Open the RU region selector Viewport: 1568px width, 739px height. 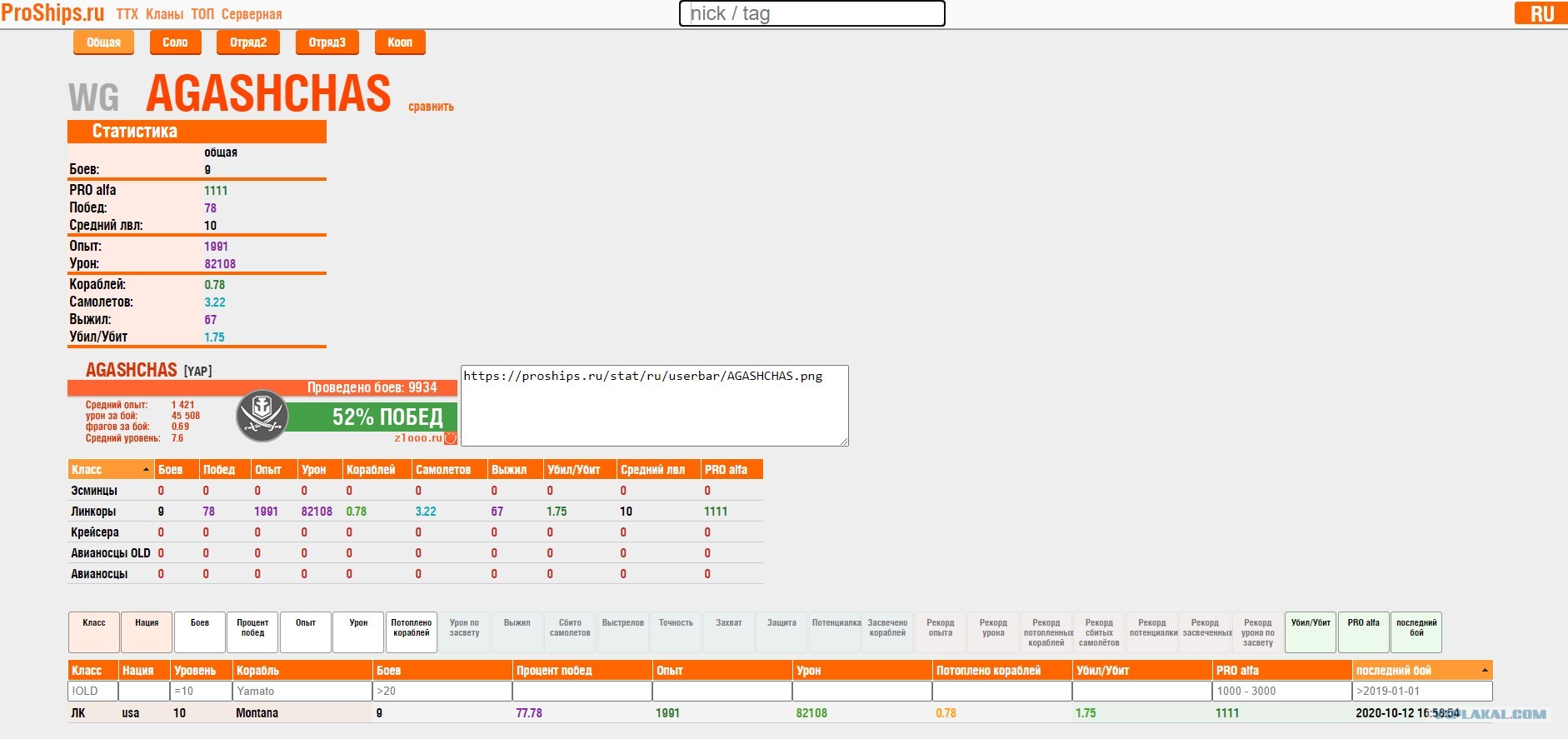pyautogui.click(x=1541, y=13)
